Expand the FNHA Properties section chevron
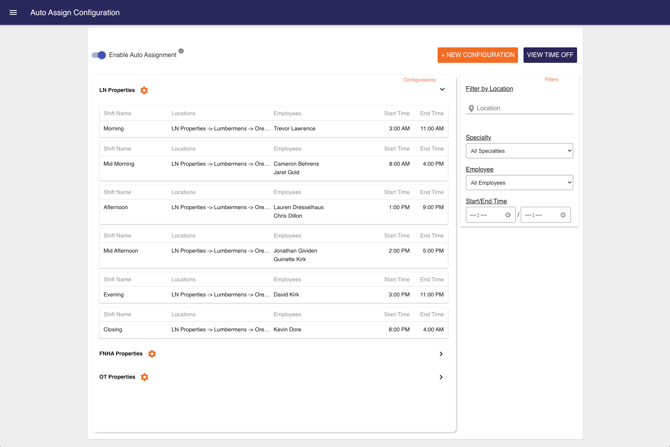This screenshot has width=670, height=447. click(x=441, y=354)
